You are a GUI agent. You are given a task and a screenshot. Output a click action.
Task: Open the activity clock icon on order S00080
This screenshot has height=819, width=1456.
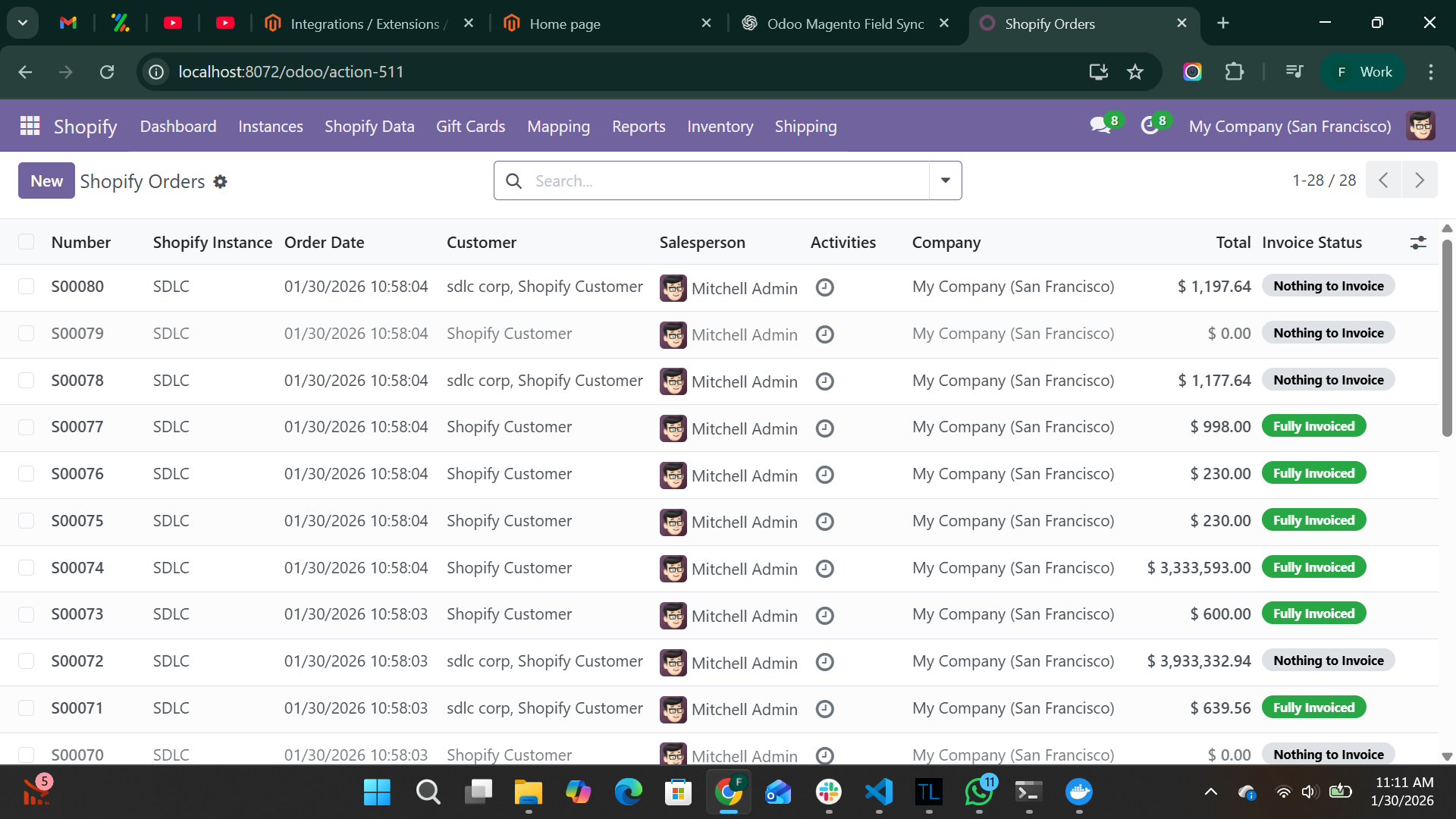[x=825, y=287]
